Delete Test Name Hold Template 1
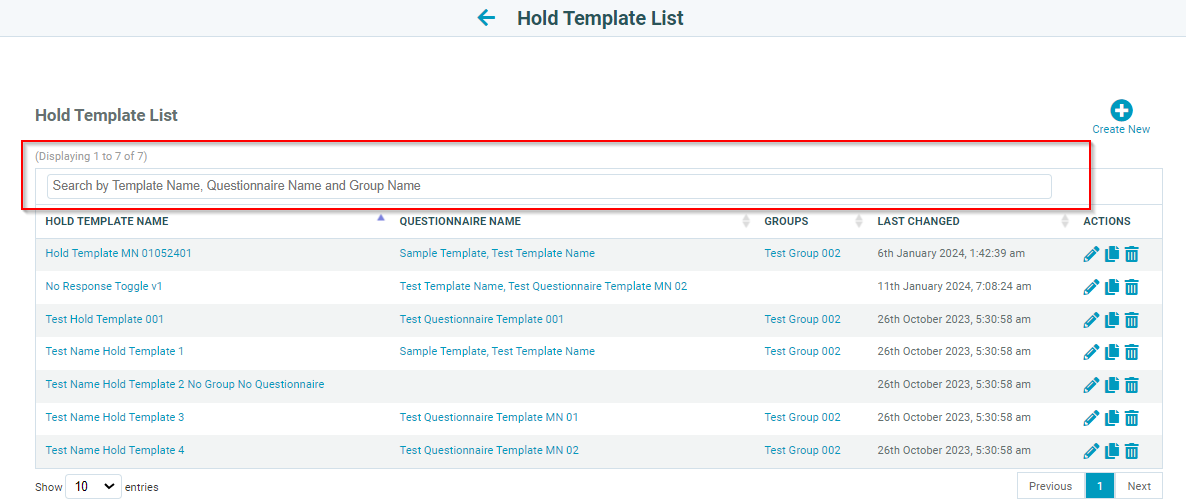Image resolution: width=1186 pixels, height=499 pixels. [x=1131, y=352]
